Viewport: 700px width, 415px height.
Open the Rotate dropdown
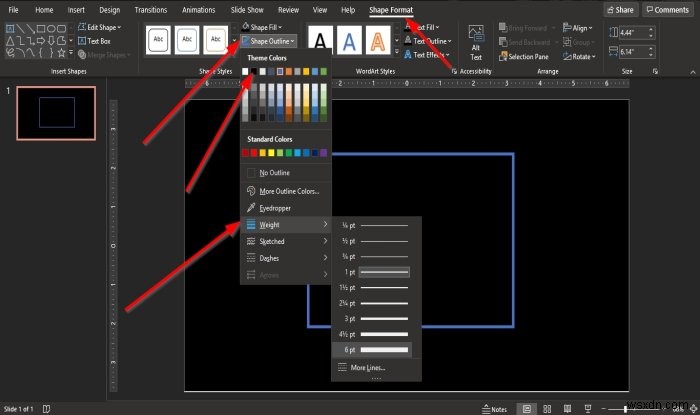tap(579, 57)
